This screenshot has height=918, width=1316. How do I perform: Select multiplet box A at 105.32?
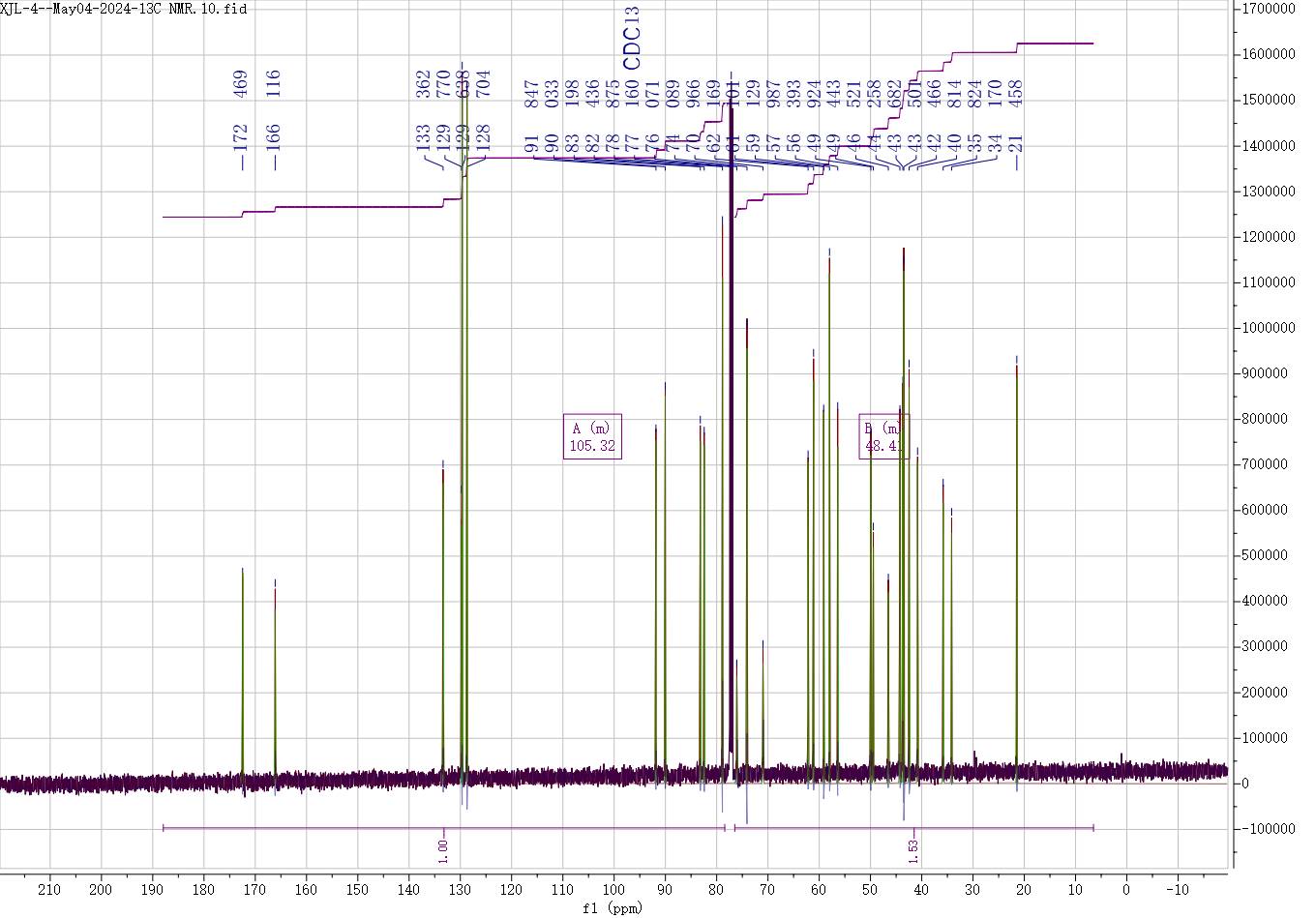[592, 436]
